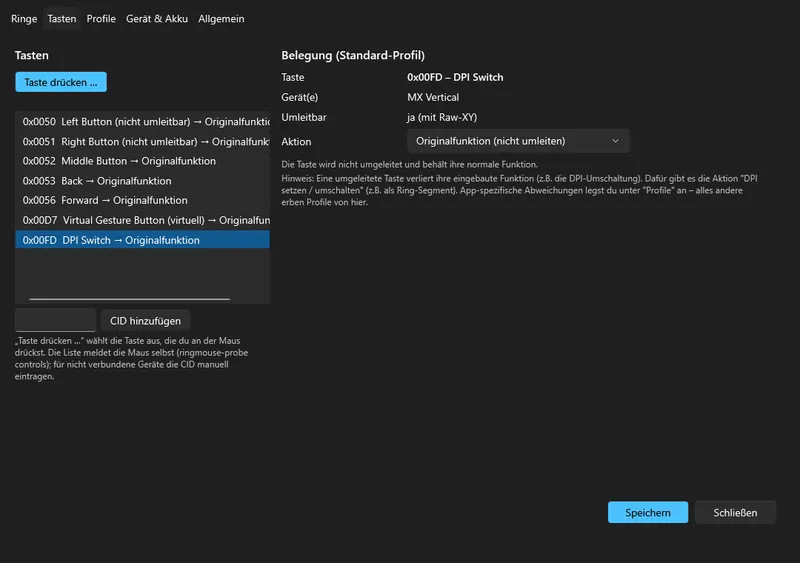This screenshot has height=563, width=800.
Task: Click the 'ja (mit Raw-XY)' value
Action: pyautogui.click(x=442, y=117)
